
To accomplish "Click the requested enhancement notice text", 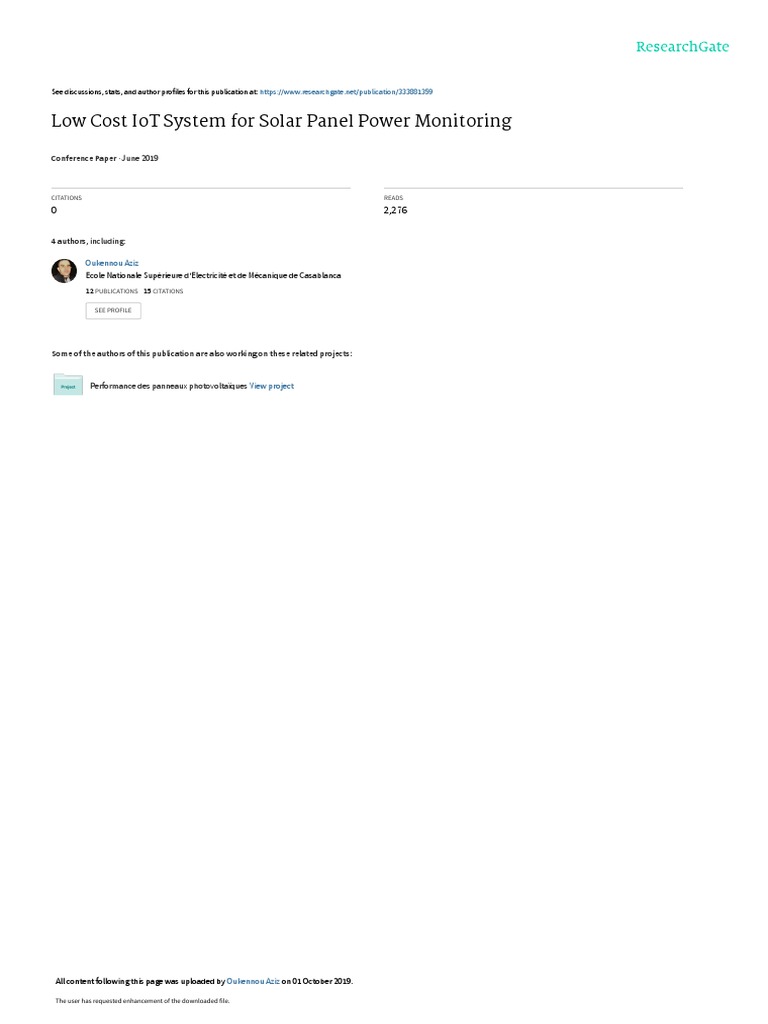I will [x=142, y=1000].
